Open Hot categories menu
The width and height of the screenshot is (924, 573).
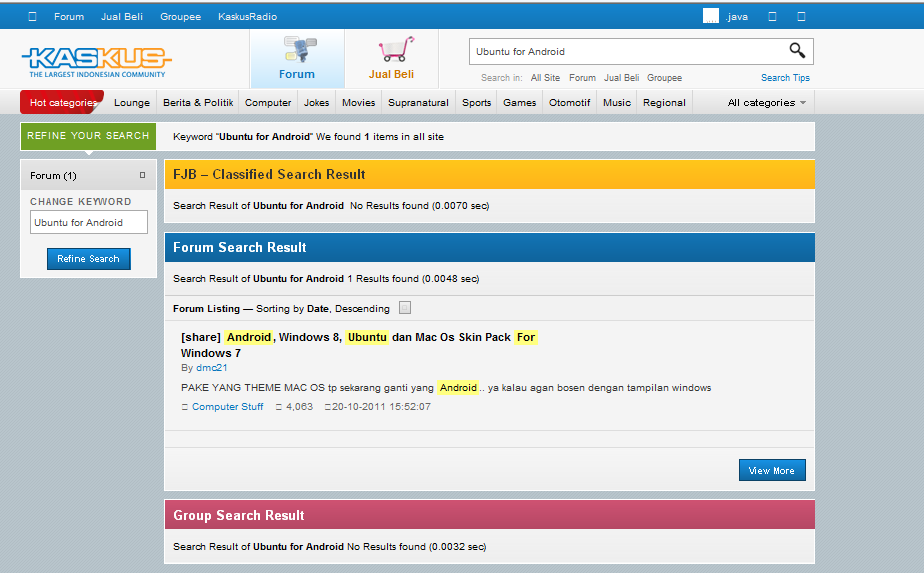62,102
